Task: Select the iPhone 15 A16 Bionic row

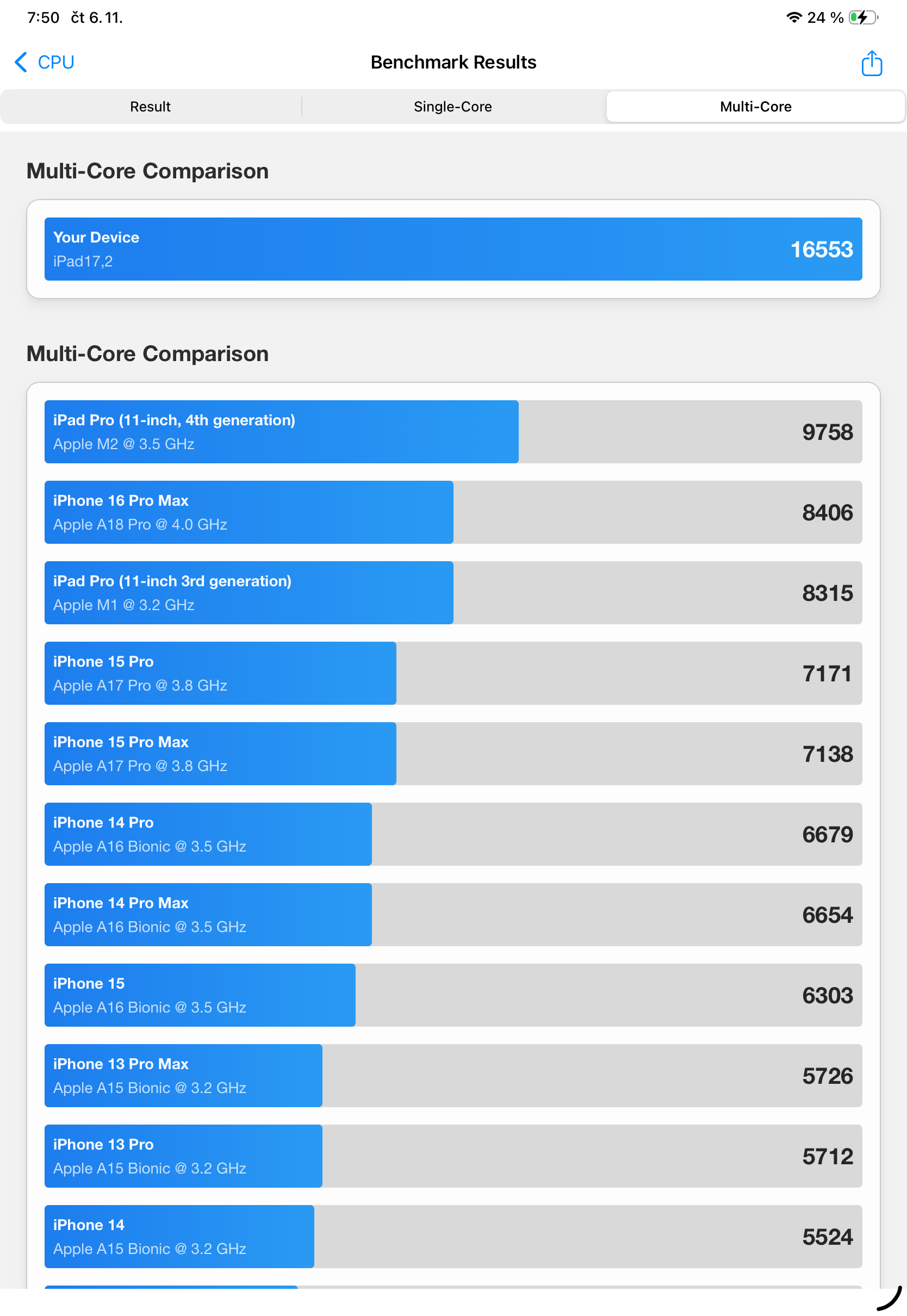Action: click(453, 995)
